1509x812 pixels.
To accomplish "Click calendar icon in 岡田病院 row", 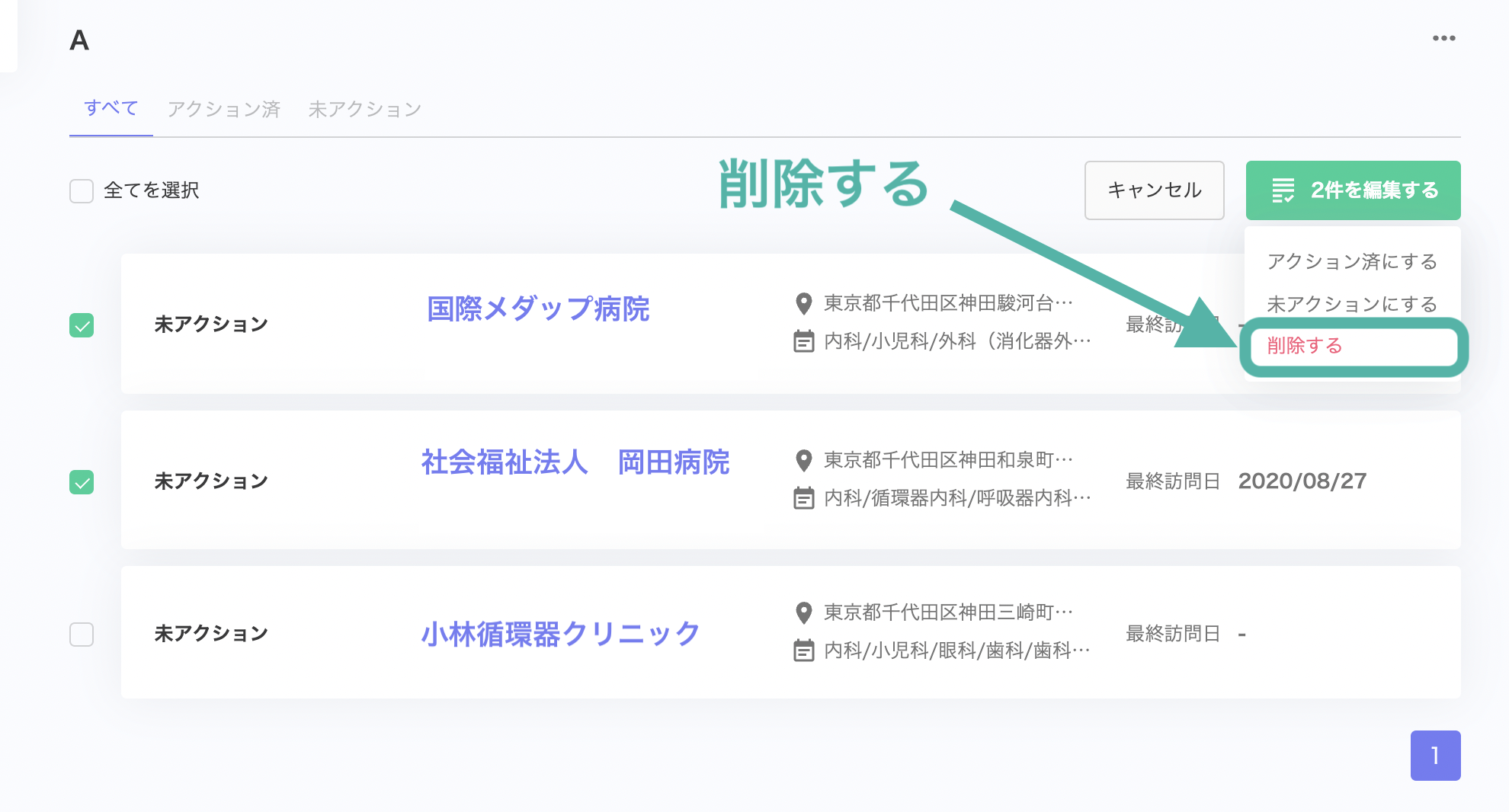I will pyautogui.click(x=803, y=498).
